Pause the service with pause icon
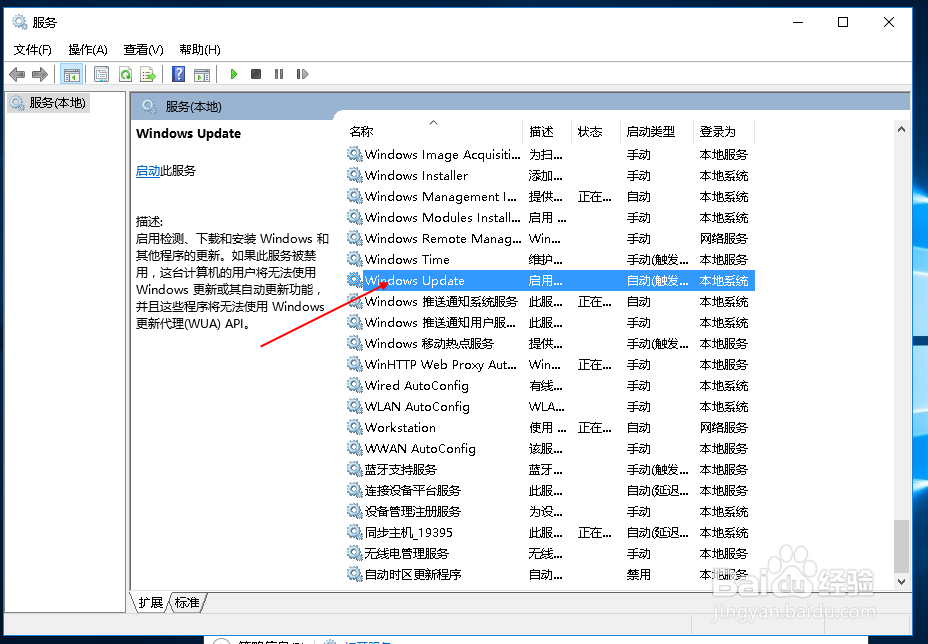This screenshot has height=644, width=928. 279,75
